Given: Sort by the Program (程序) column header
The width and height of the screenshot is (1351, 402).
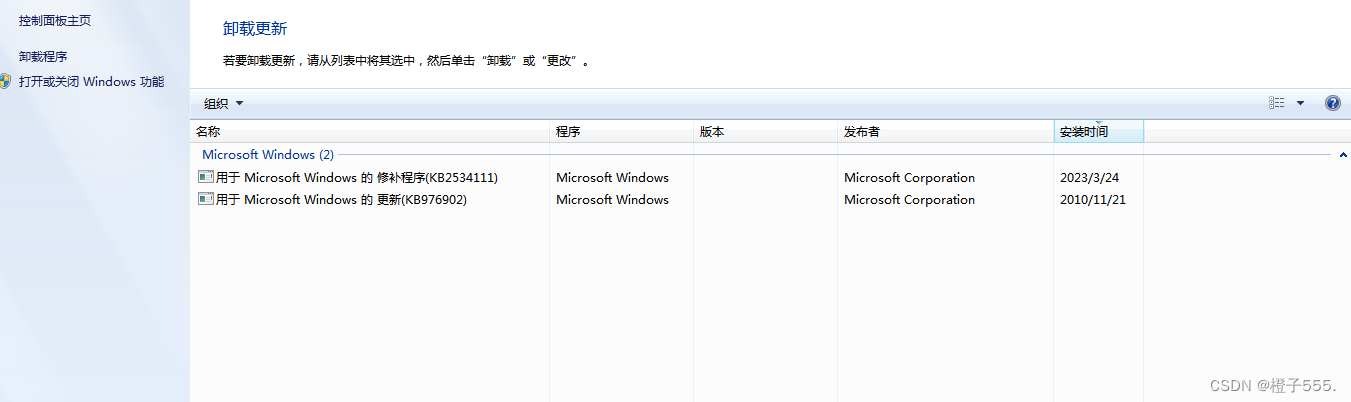Looking at the screenshot, I should pyautogui.click(x=622, y=132).
